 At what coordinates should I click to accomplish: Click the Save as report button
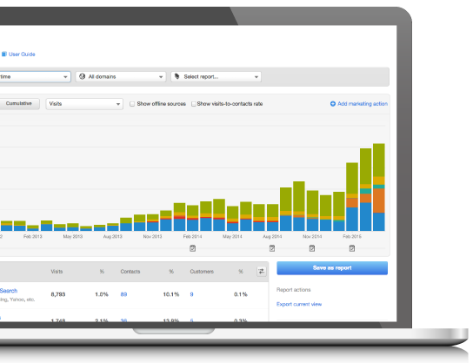[x=332, y=268]
